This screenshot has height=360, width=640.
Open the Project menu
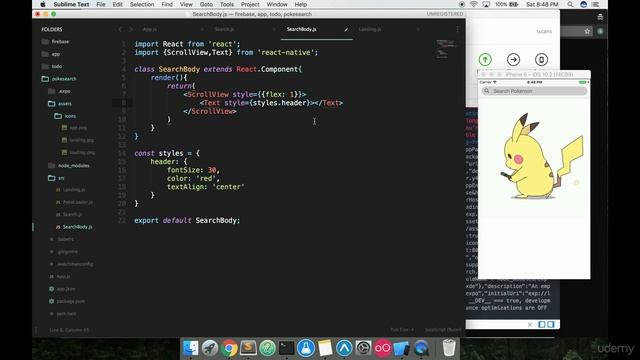pos(250,4)
